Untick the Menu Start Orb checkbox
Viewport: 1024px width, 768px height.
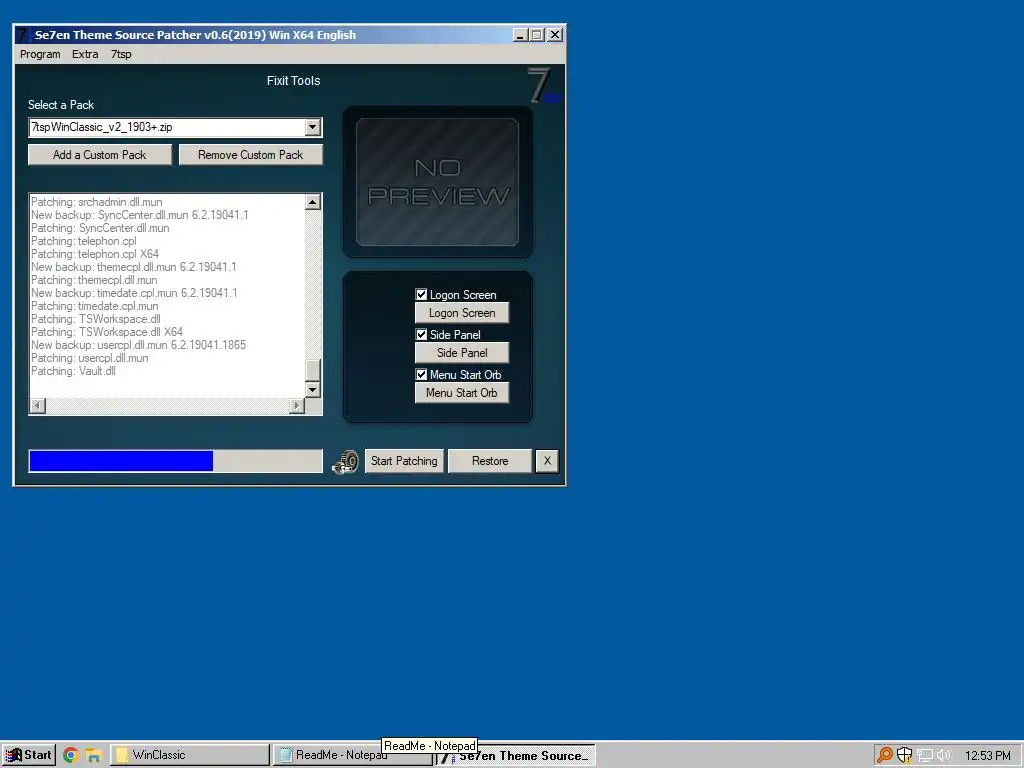(x=421, y=375)
